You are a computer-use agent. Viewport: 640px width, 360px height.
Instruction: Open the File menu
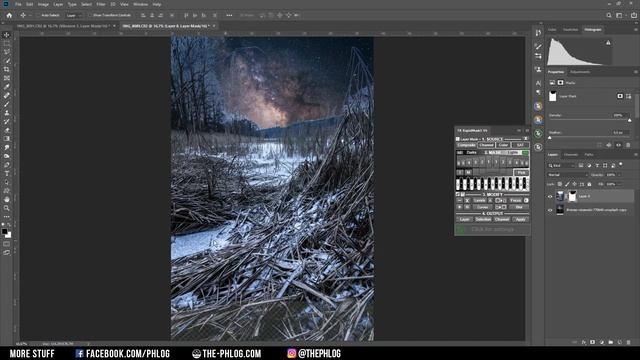[x=18, y=4]
